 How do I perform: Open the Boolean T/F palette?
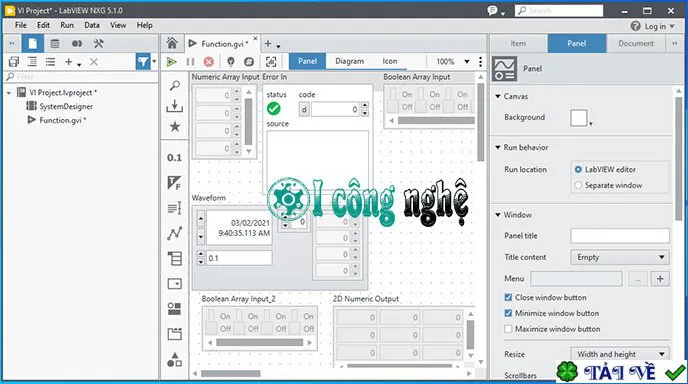coord(174,183)
